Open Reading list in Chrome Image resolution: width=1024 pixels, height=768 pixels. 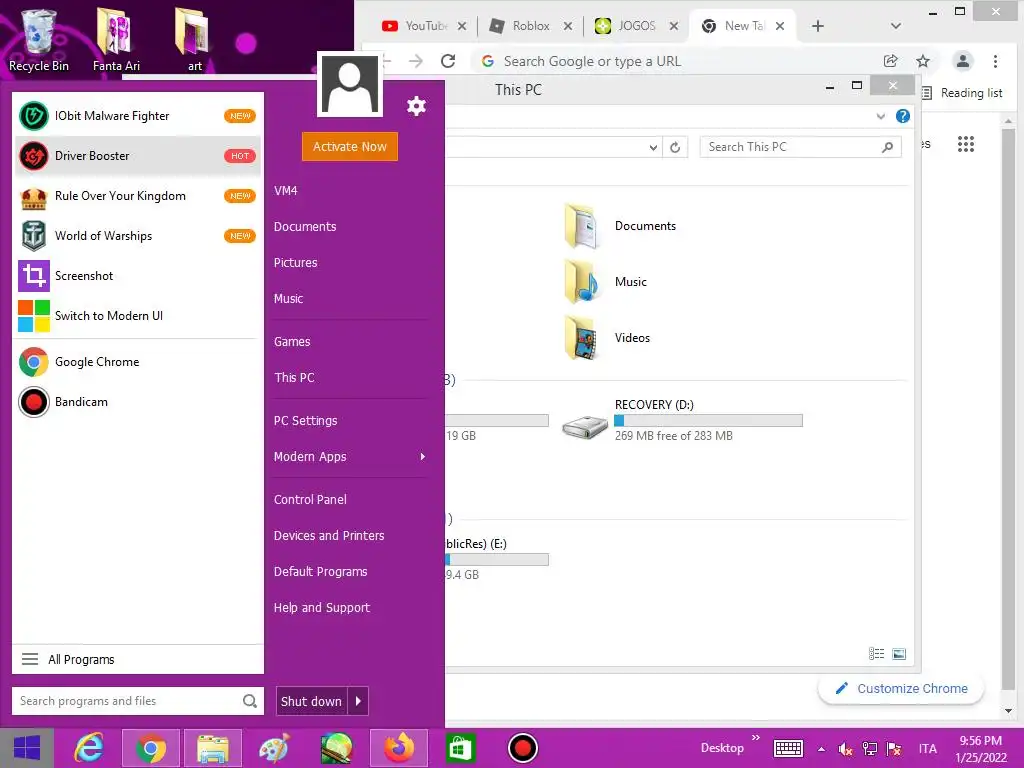coord(962,93)
